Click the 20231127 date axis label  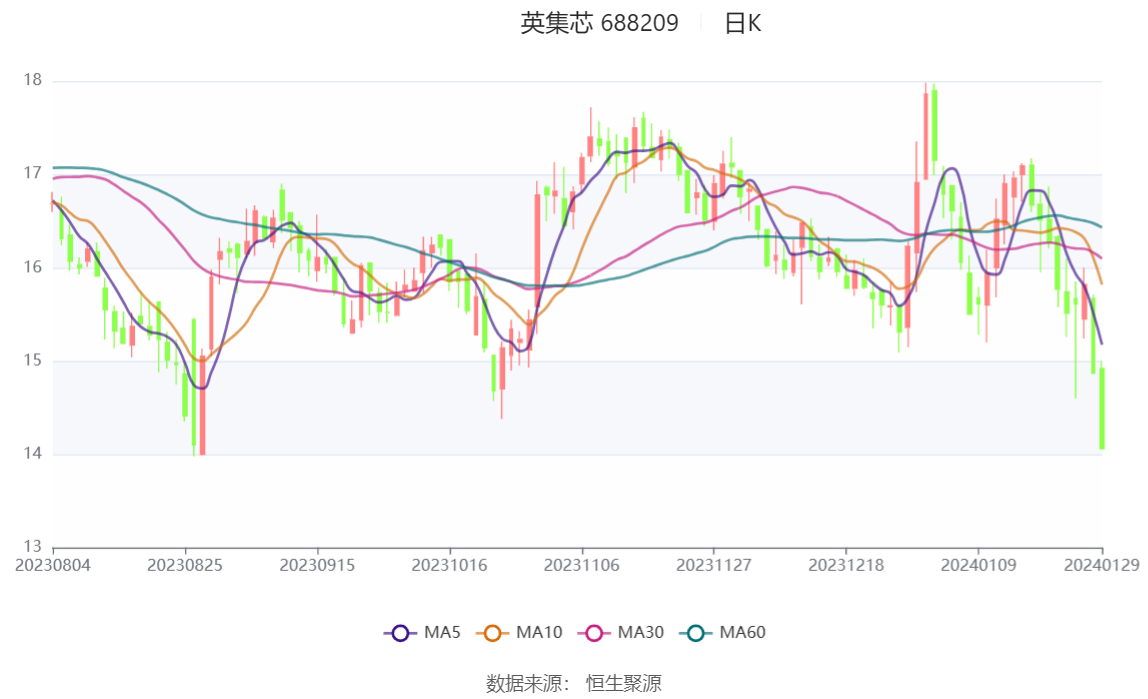point(714,566)
